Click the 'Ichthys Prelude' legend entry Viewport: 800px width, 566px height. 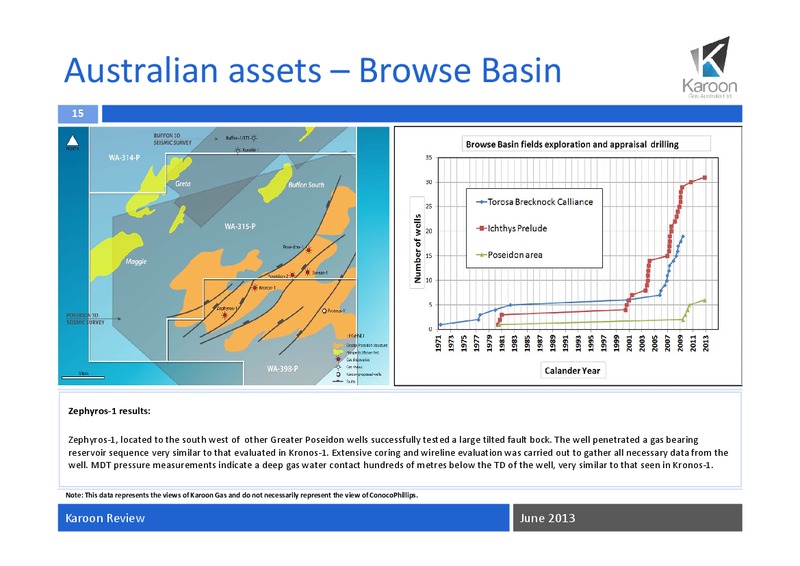click(512, 228)
